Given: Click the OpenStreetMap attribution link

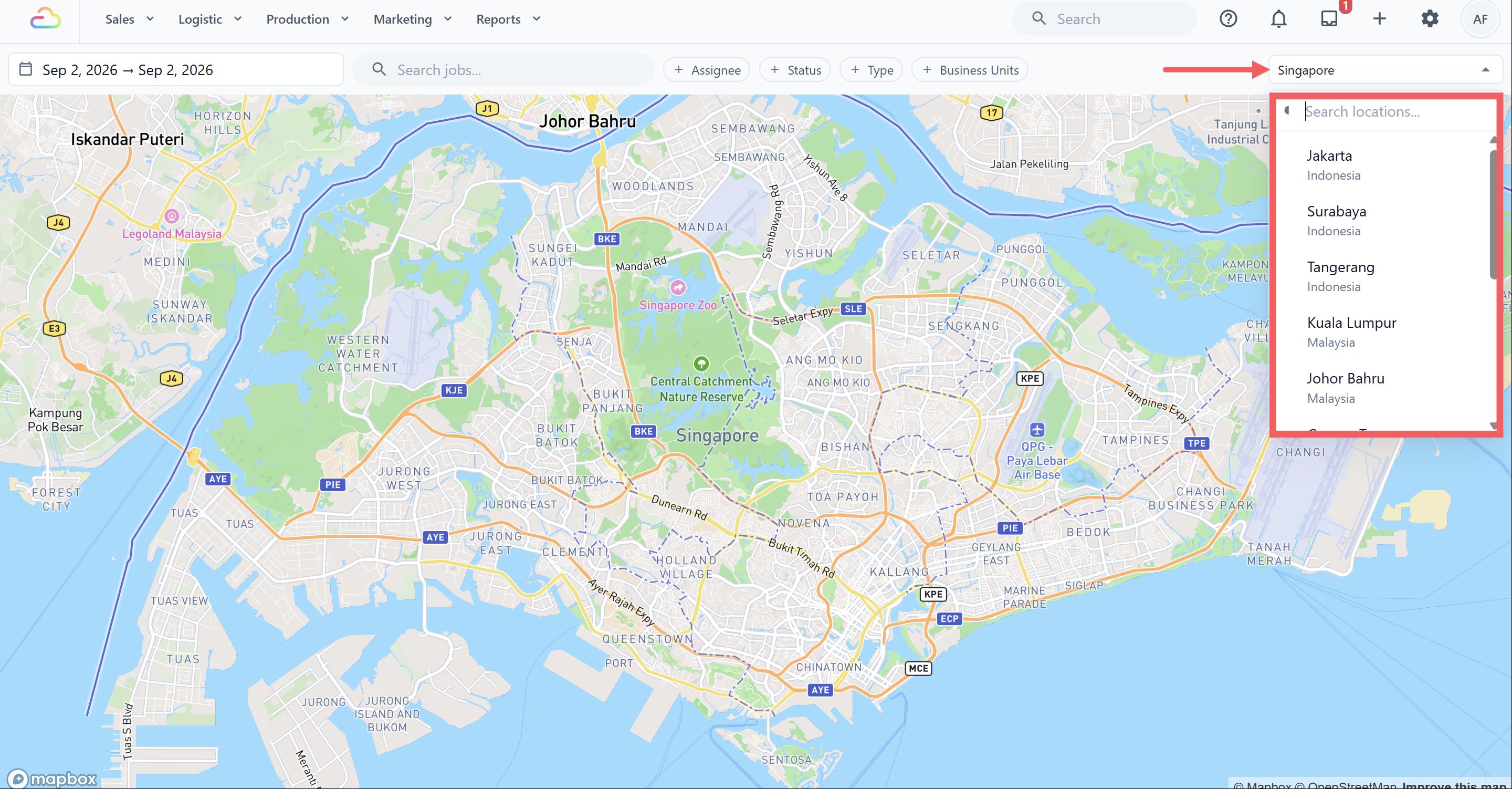Looking at the screenshot, I should click(x=1346, y=784).
